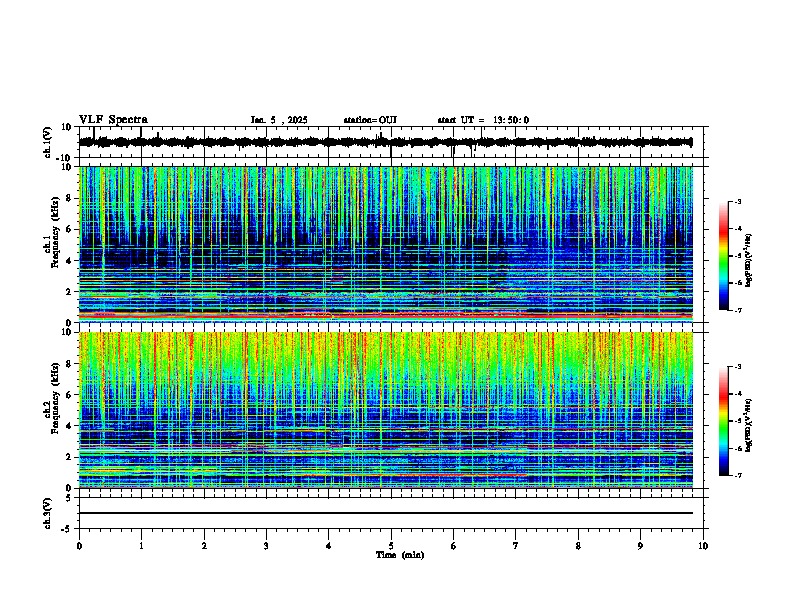This screenshot has width=792, height=612.
Task: Click the "ch.1(V)" waveform axis label
Action: coord(47,142)
